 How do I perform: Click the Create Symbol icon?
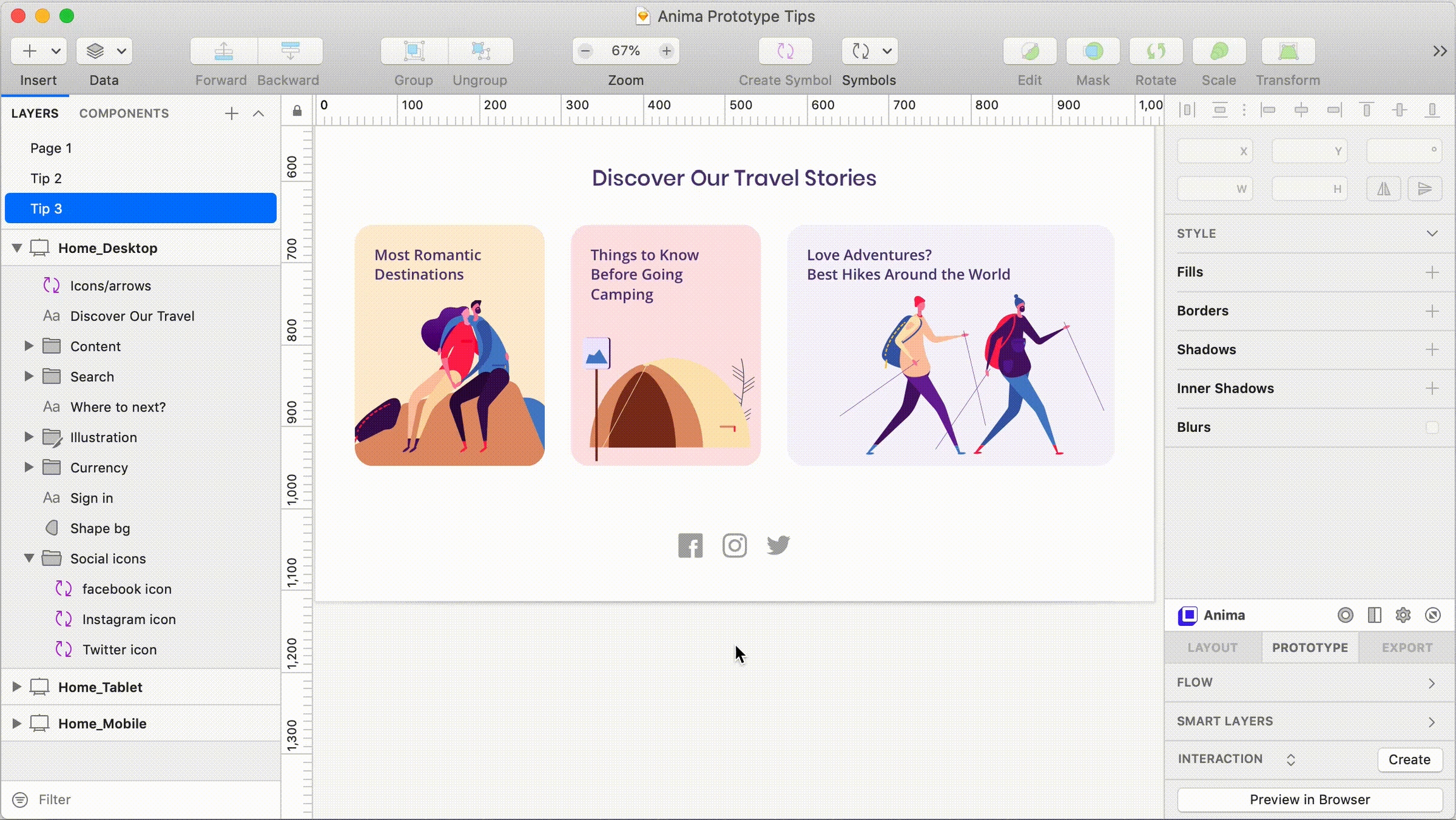point(785,51)
